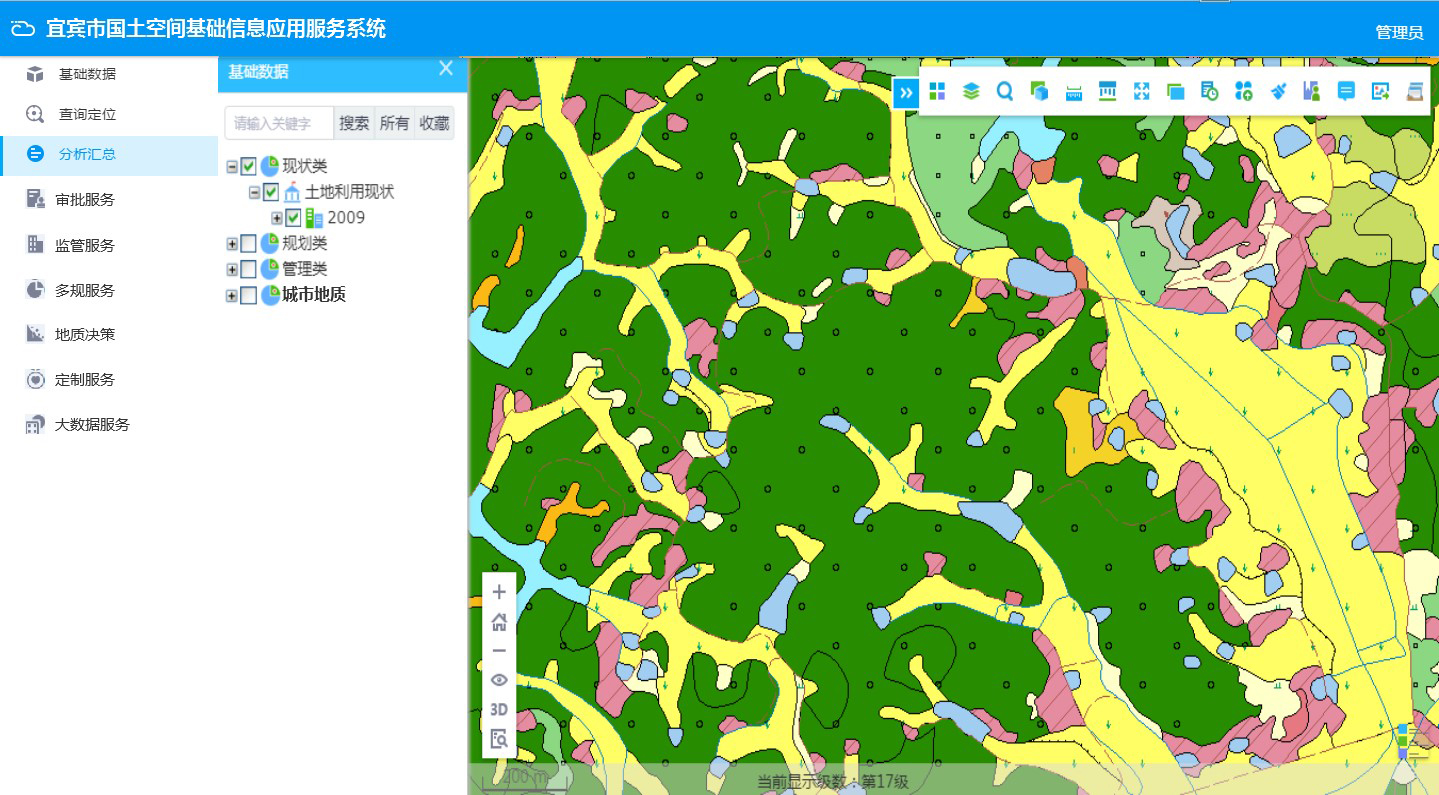Uncheck the 现状类 layer checkbox
This screenshot has height=795, width=1439.
click(x=249, y=166)
